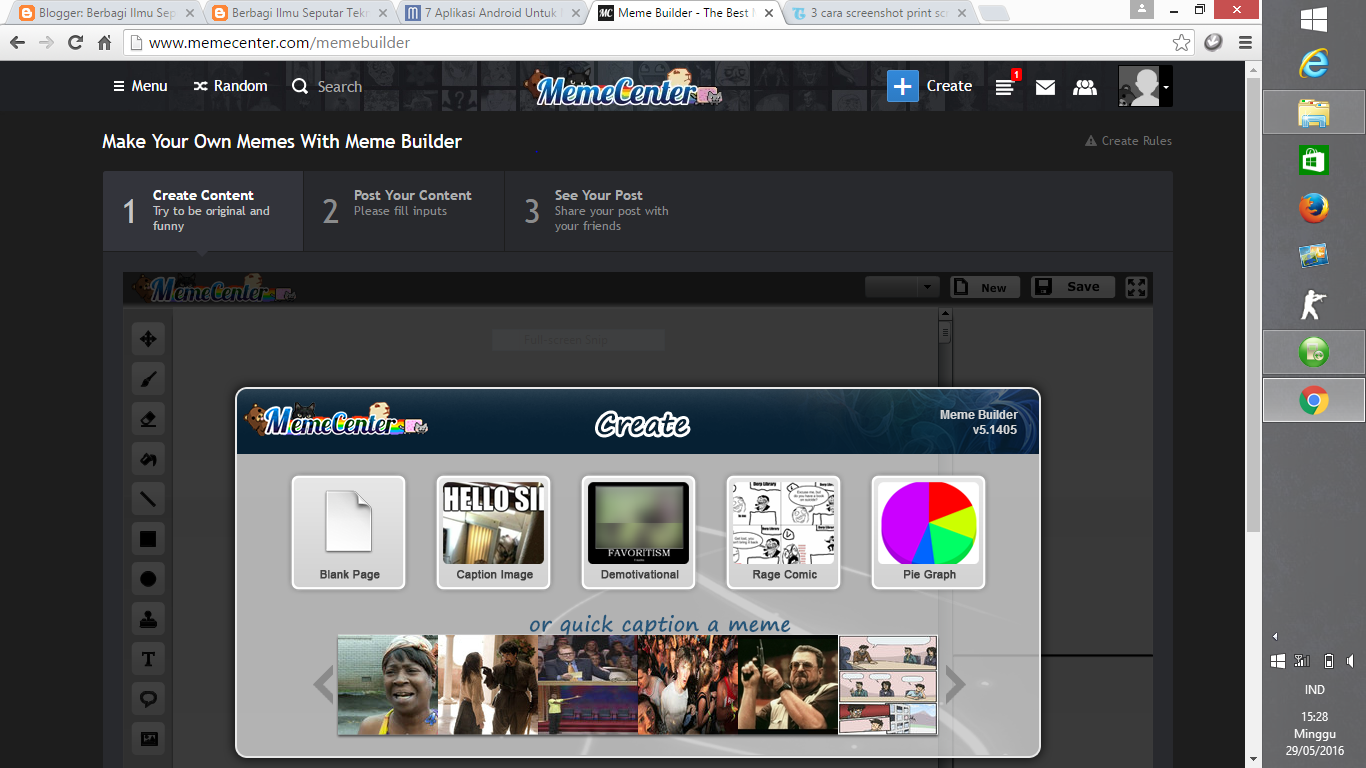Image resolution: width=1366 pixels, height=768 pixels.
Task: Select the Insert Image tool
Action: point(148,739)
